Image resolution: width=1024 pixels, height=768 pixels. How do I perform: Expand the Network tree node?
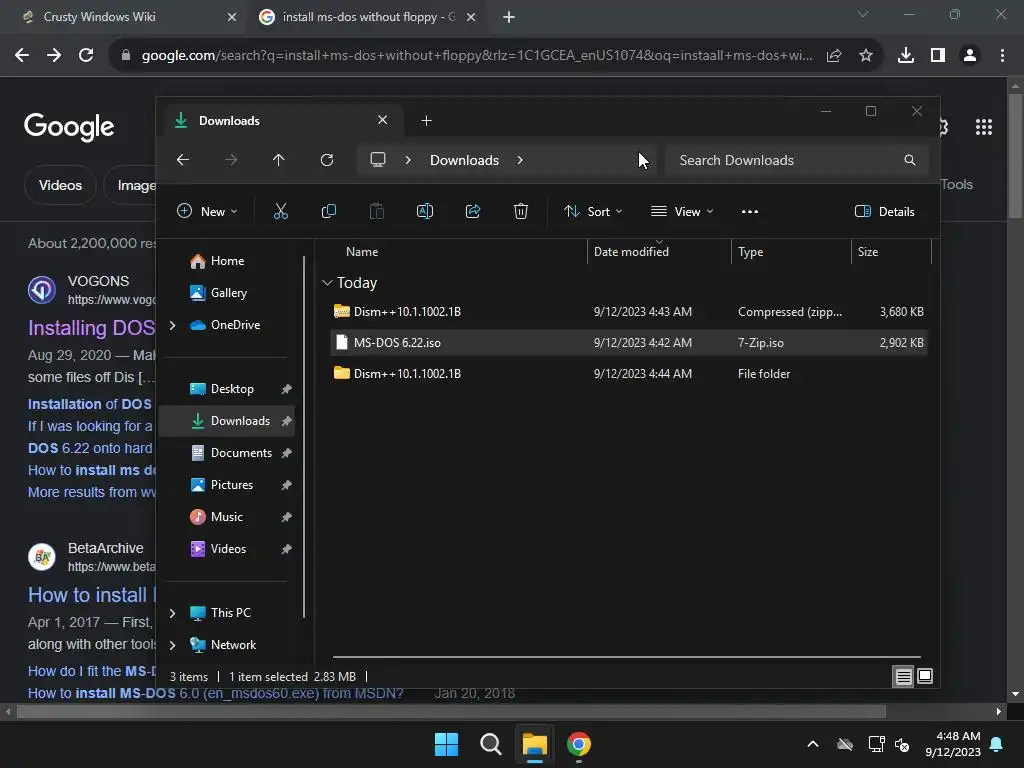(x=172, y=645)
